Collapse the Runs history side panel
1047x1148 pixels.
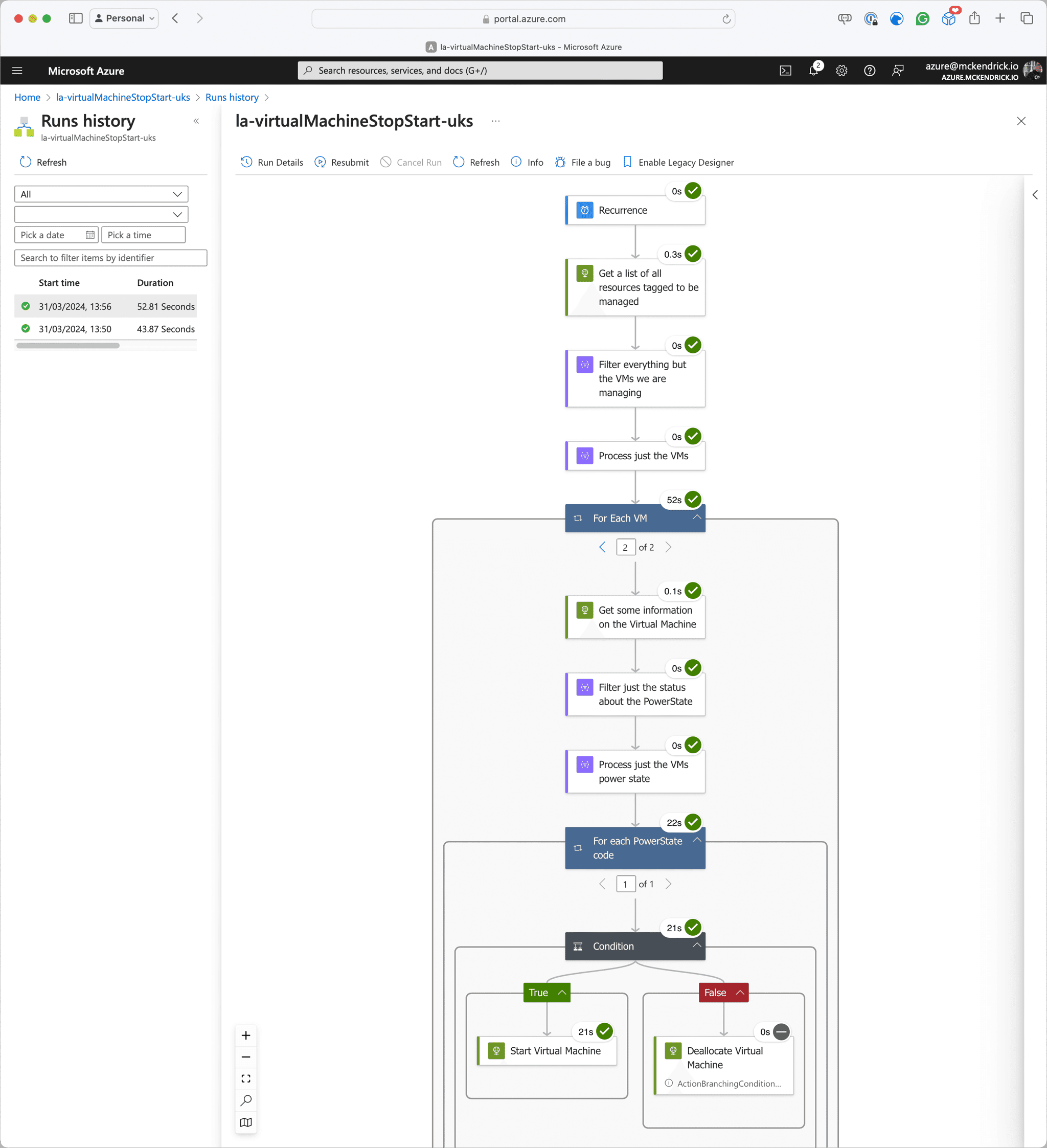(196, 121)
